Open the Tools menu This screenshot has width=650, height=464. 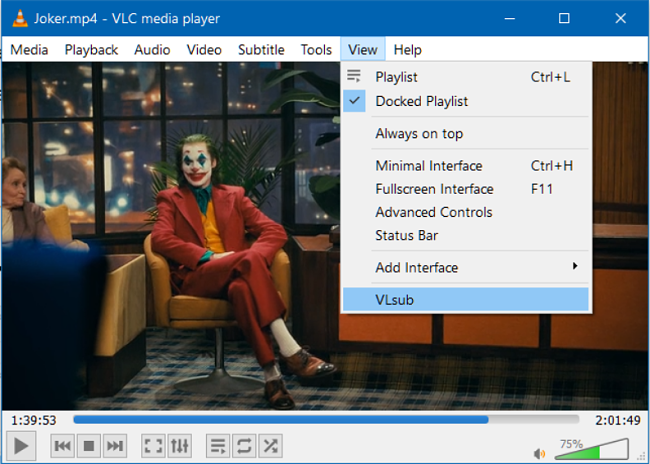[x=316, y=50]
